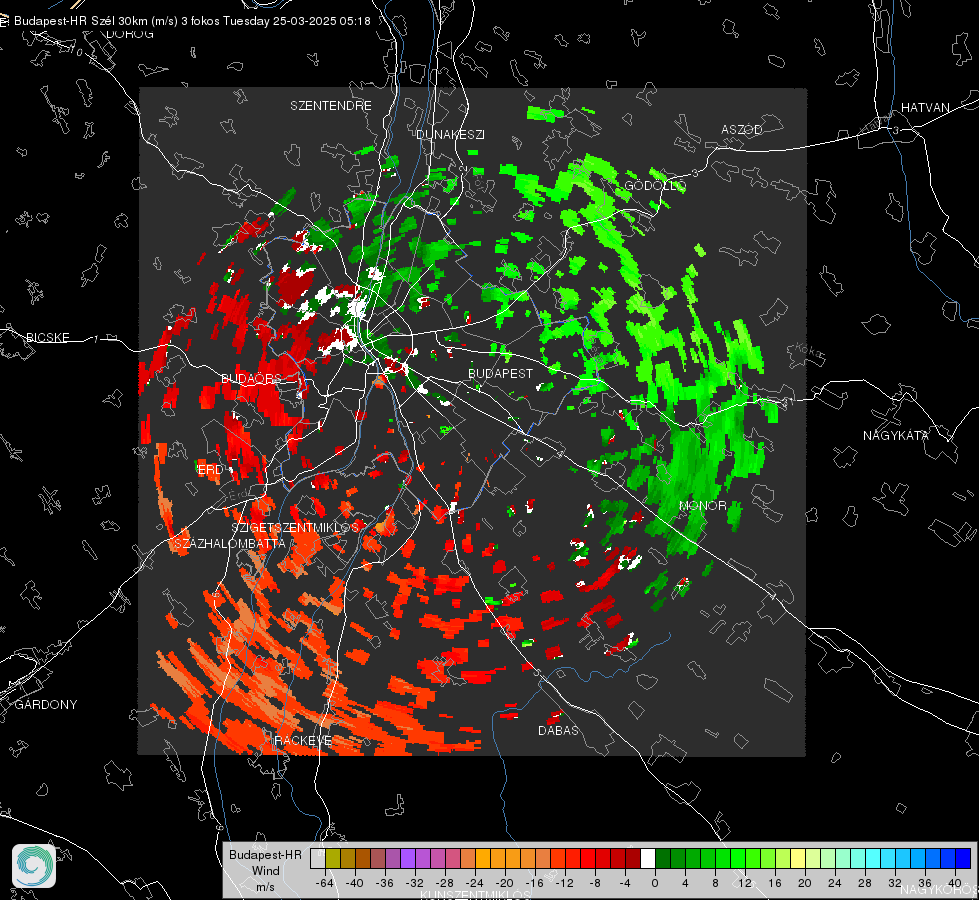
Task: Click the GÖDÖLLŐ city label
Action: (x=655, y=186)
